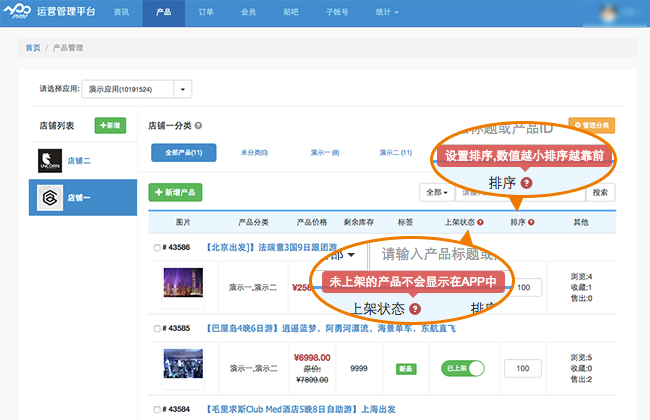This screenshot has height=420, width=650.
Task: Switch to the 订单 navigation tab
Action: [x=206, y=12]
